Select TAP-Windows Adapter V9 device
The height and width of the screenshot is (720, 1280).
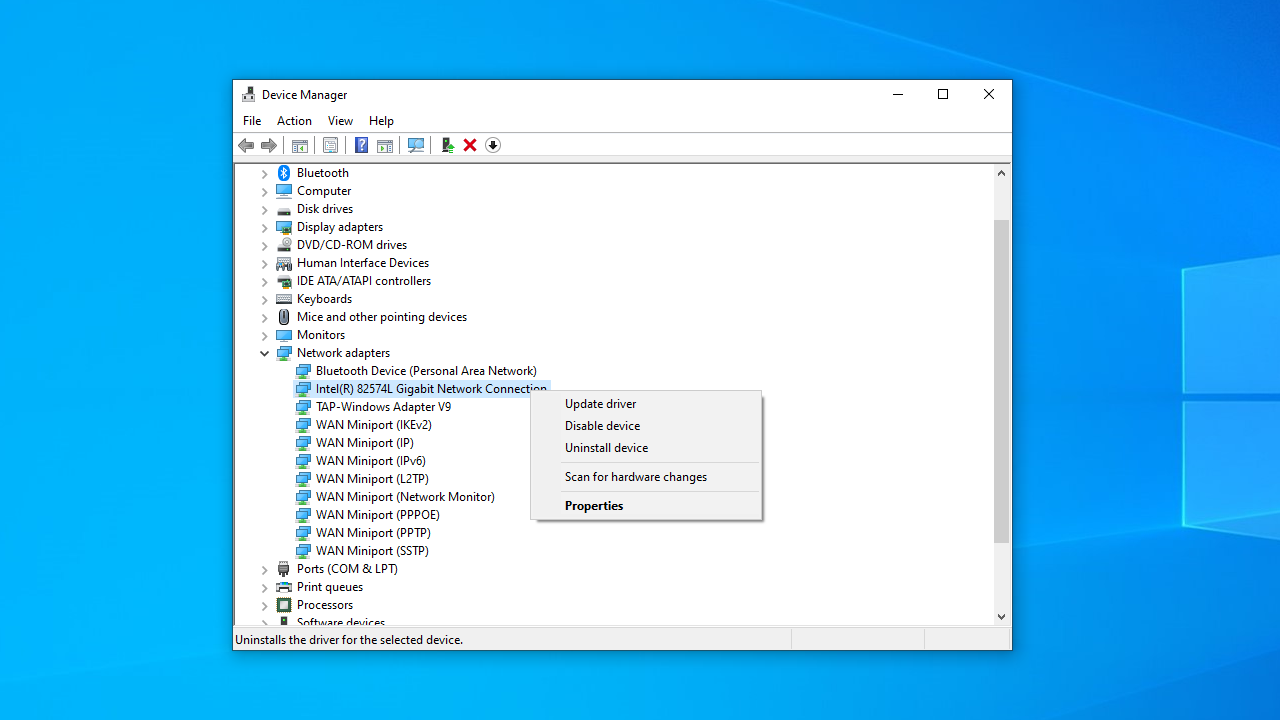coord(383,407)
